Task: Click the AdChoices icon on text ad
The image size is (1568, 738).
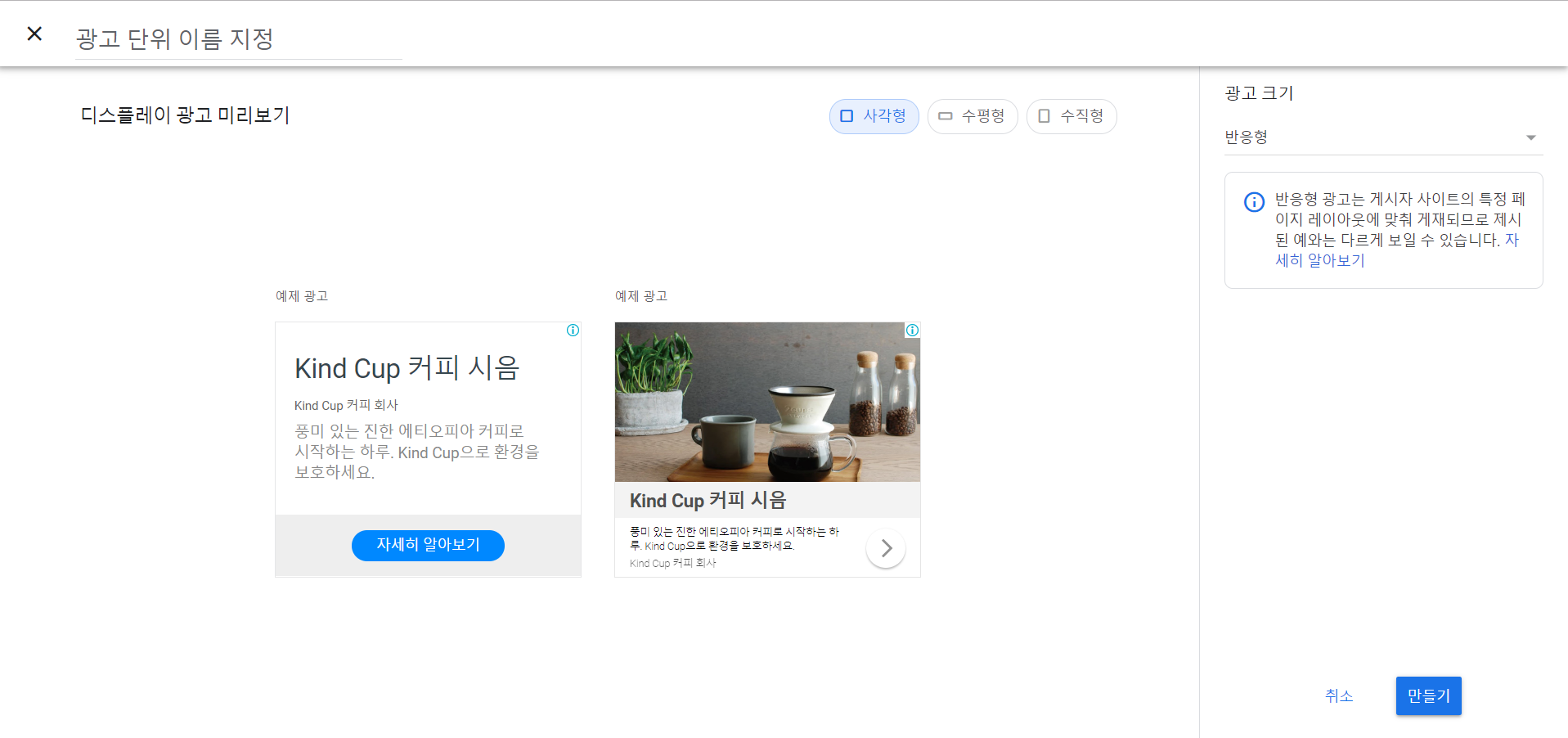Action: [573, 331]
